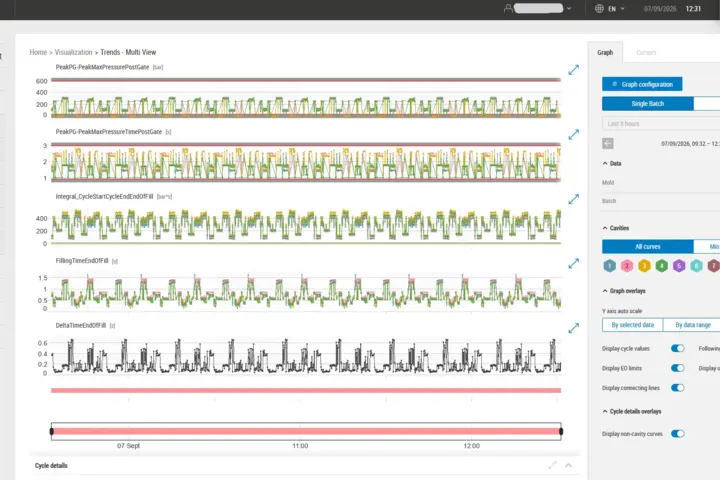Viewport: 720px width, 480px height.
Task: Click the pink timeline range bar
Action: tap(306, 431)
